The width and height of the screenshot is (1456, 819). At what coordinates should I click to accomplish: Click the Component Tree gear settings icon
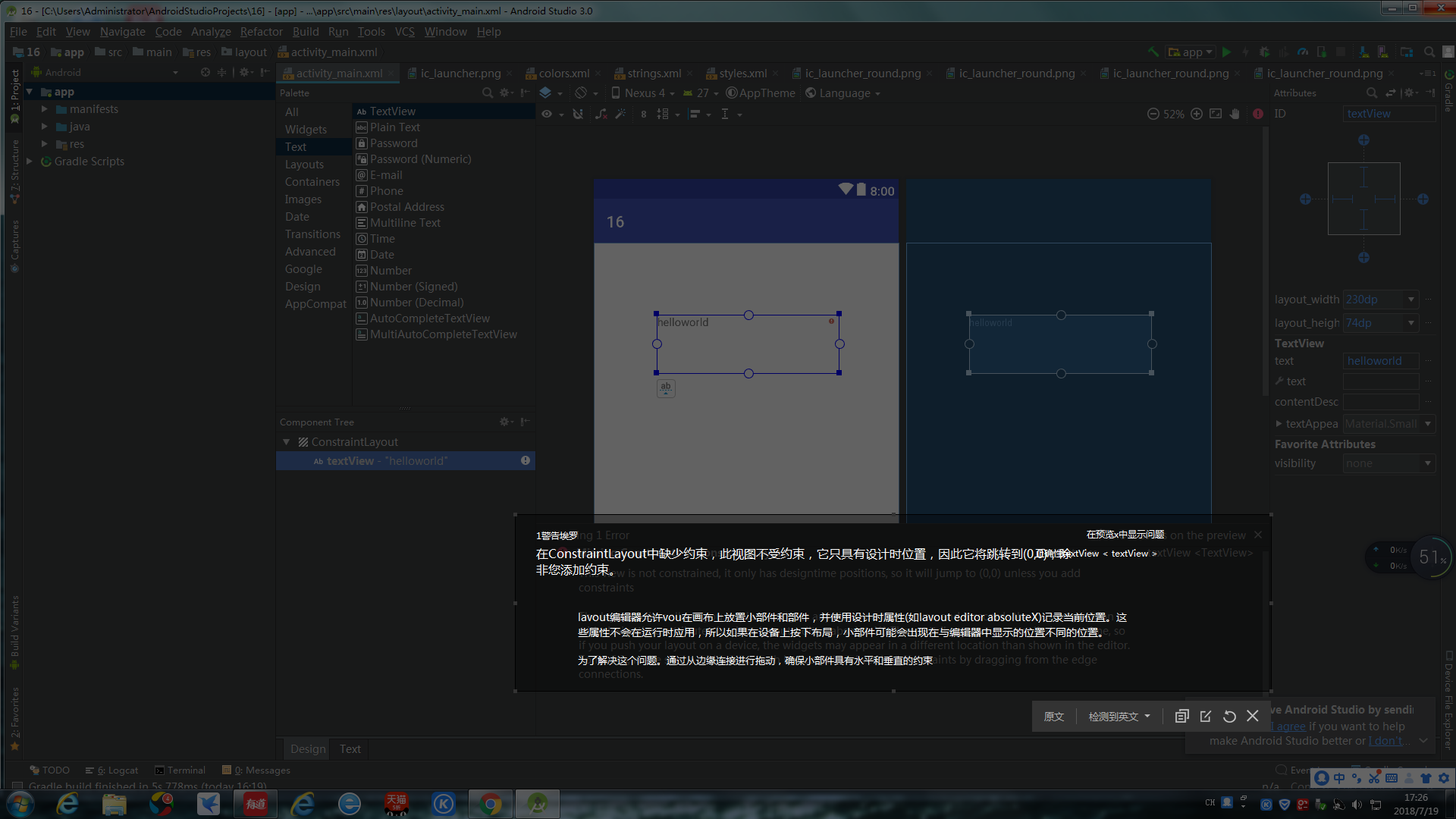504,422
